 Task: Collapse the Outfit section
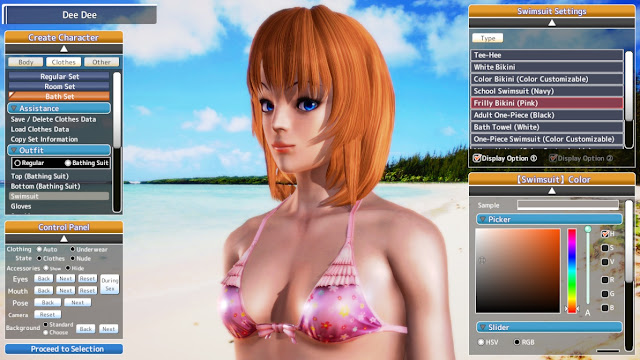14,150
